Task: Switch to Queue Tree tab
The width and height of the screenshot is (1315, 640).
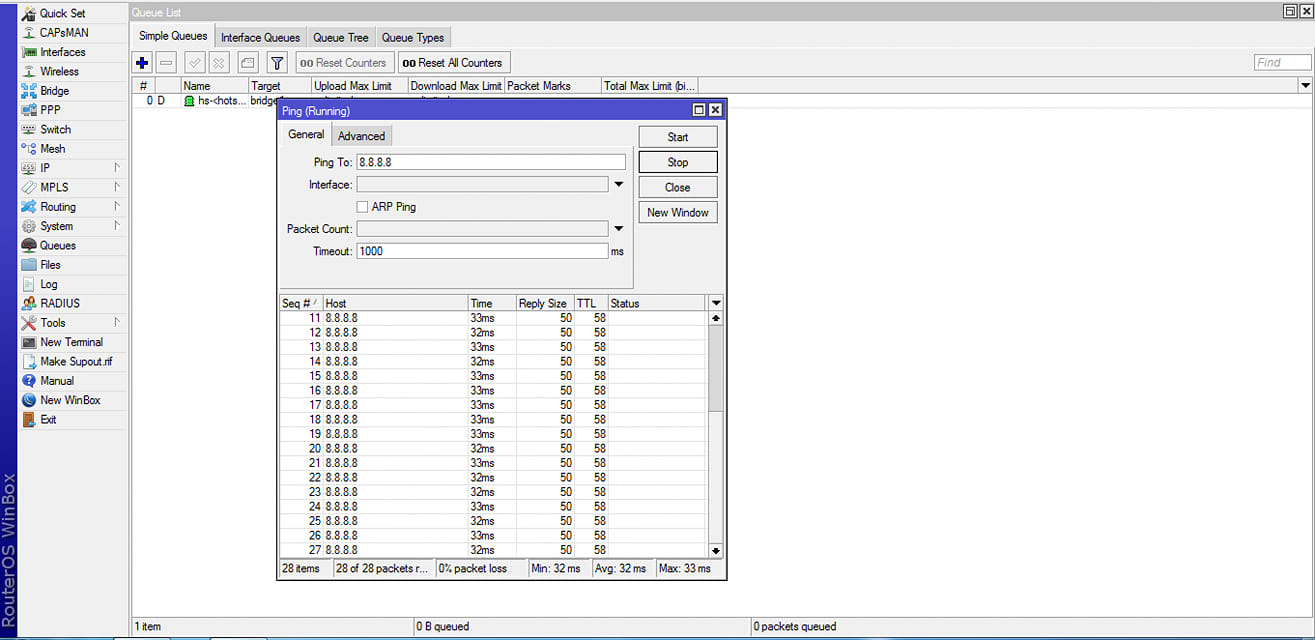Action: point(341,38)
